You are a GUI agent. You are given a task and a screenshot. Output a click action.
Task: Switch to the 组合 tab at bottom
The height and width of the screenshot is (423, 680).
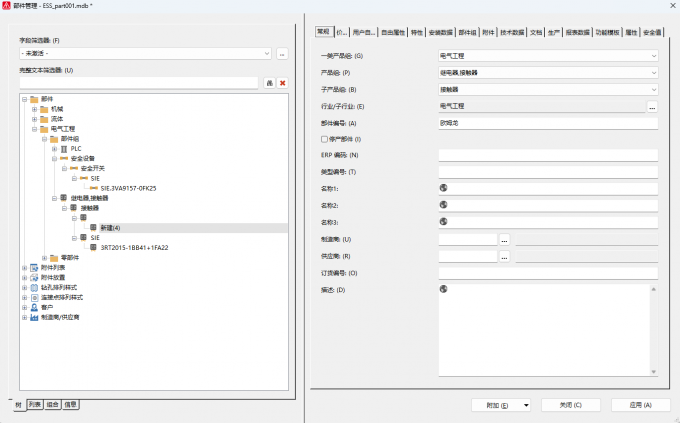(x=52, y=405)
